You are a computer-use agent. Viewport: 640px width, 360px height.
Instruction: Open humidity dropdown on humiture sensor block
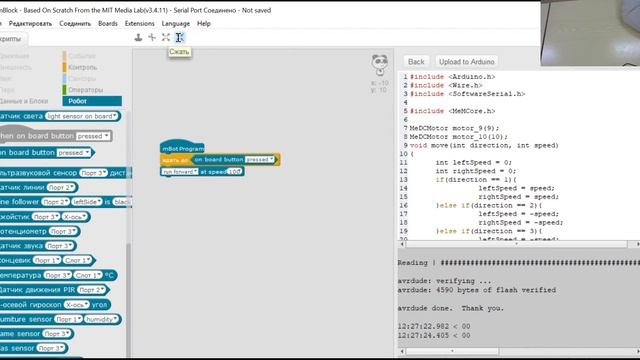[x=102, y=319]
